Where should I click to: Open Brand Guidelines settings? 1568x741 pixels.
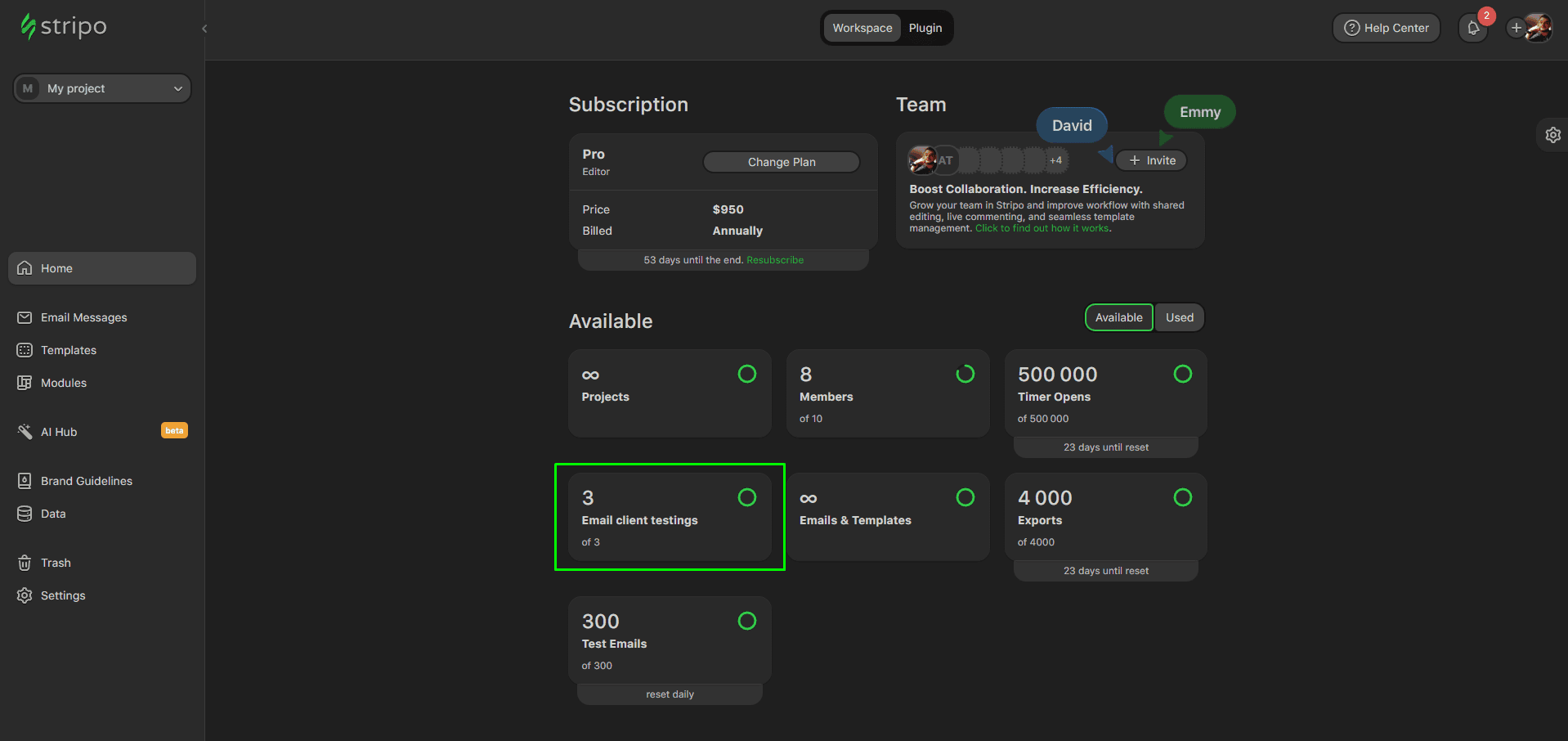point(86,481)
